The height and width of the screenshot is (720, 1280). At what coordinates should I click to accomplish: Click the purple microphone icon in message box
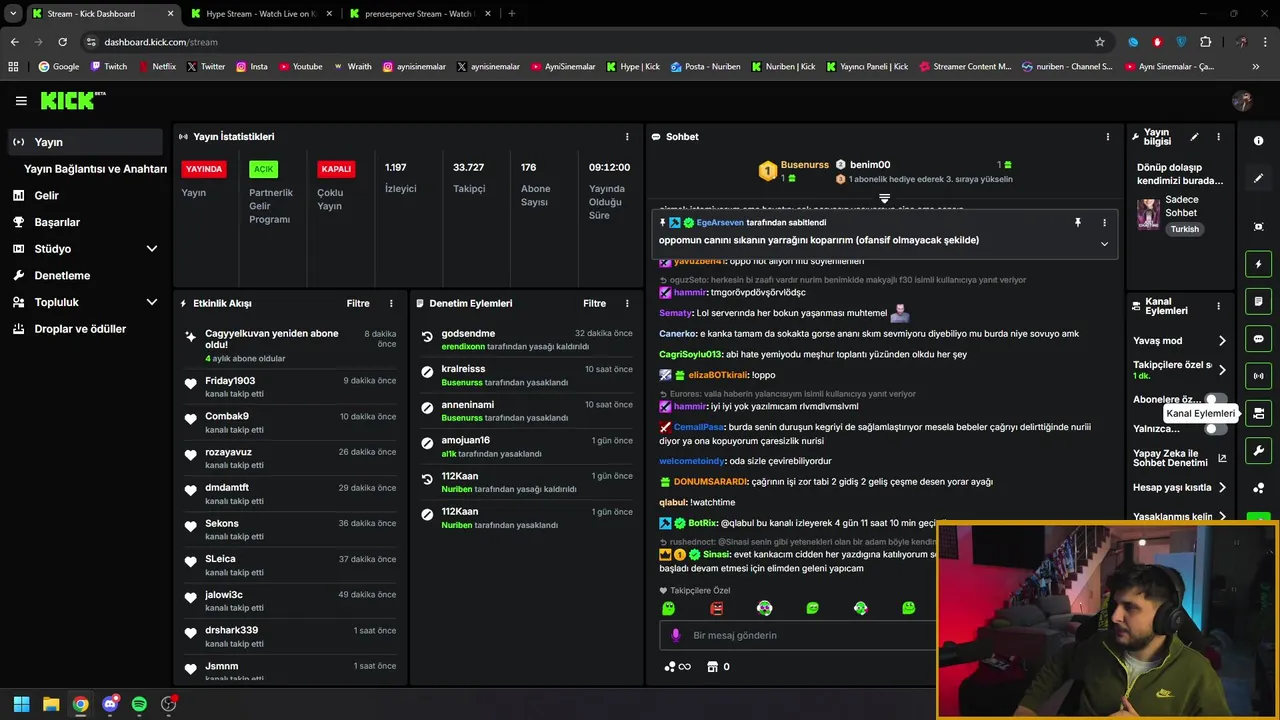point(676,635)
